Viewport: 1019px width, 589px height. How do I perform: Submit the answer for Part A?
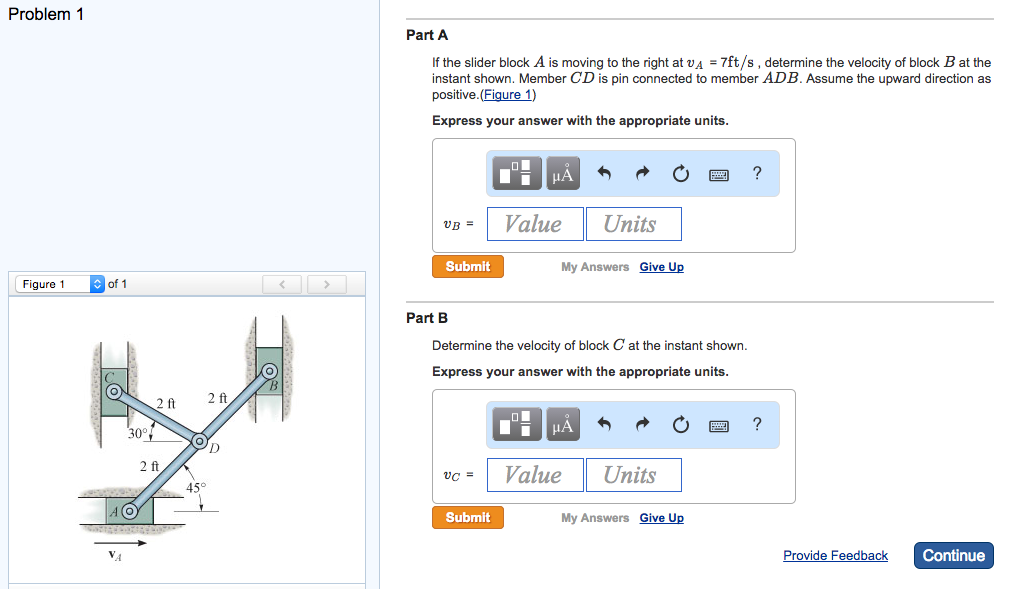point(467,266)
